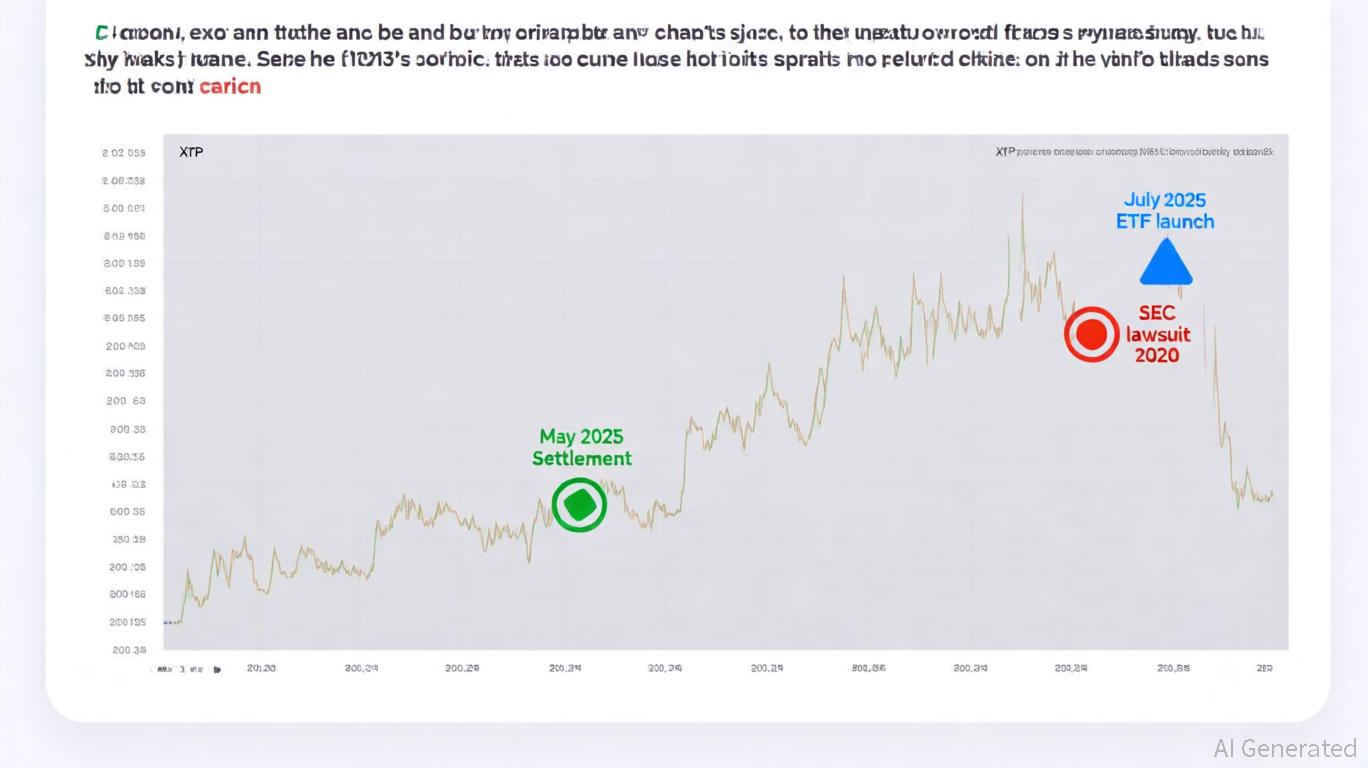Open the red highlighted word in the caption

tap(230, 86)
